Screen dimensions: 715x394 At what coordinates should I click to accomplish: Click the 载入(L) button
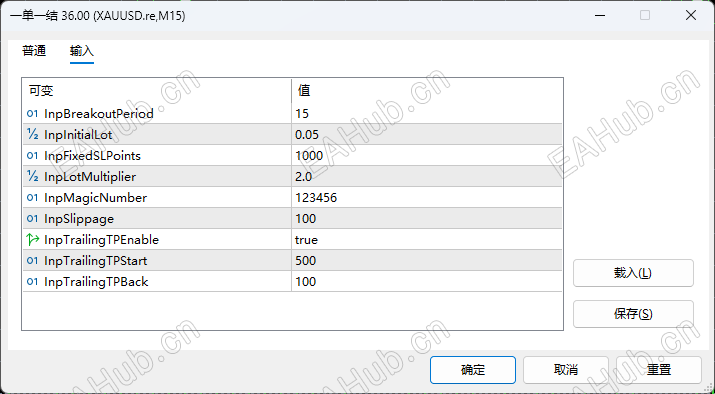click(x=633, y=273)
